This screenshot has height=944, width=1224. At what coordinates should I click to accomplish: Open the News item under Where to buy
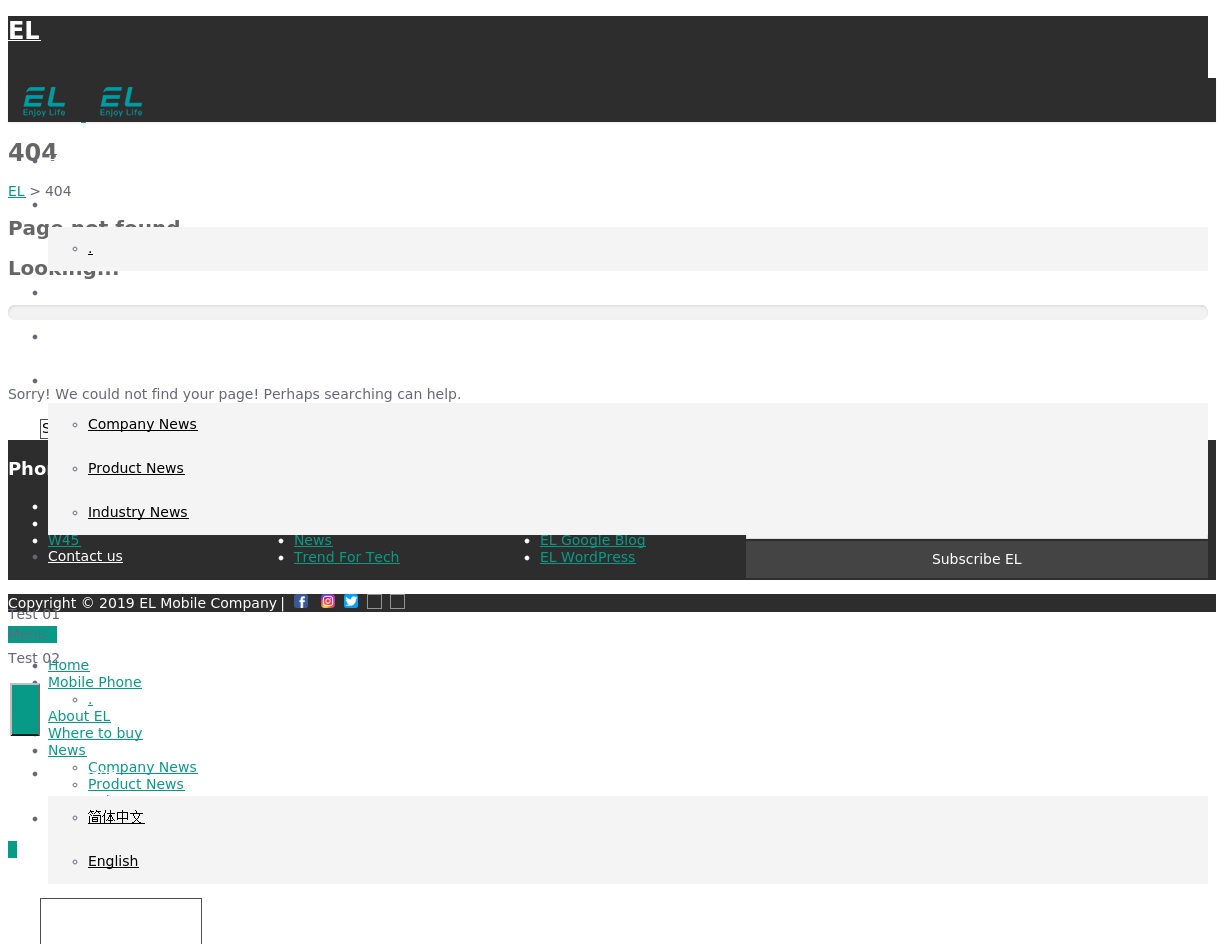(x=67, y=750)
